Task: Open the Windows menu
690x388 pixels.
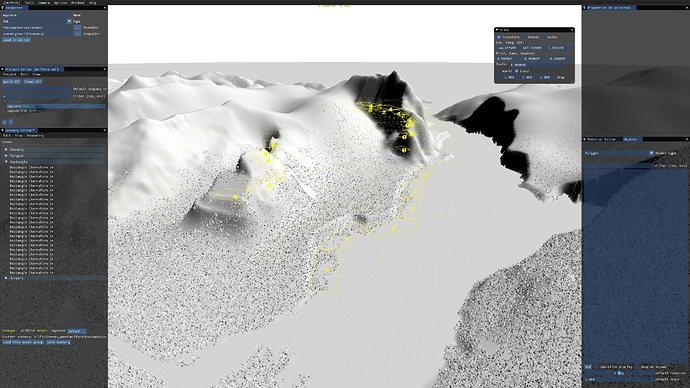Action: (x=78, y=2)
